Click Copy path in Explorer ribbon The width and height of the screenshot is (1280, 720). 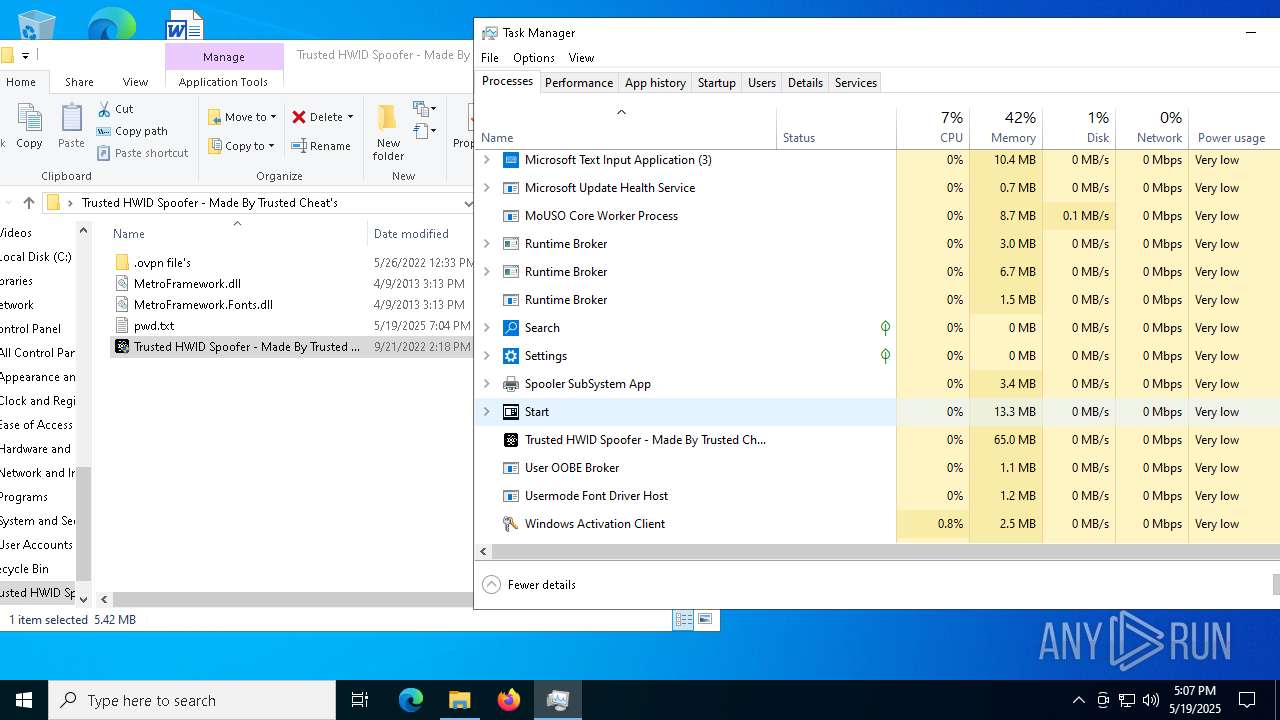click(132, 131)
